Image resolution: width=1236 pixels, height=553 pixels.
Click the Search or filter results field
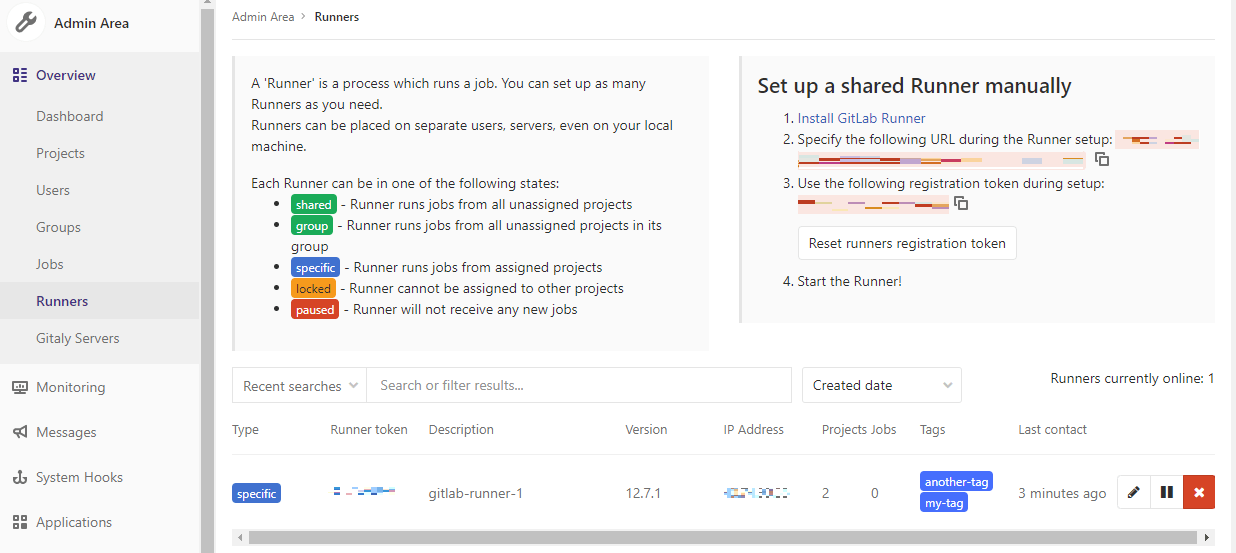[578, 385]
